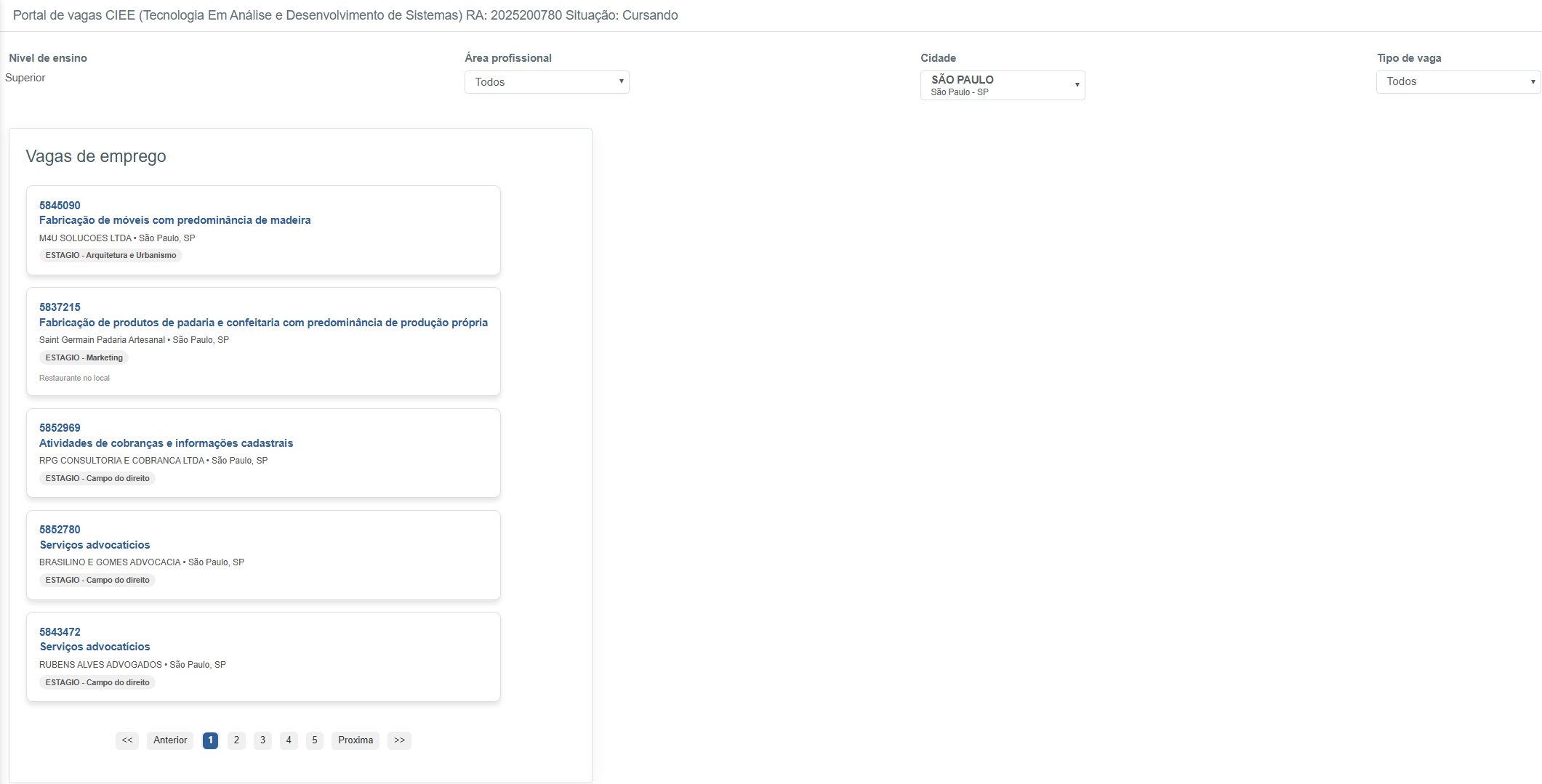Go to page 2 of results

[x=236, y=740]
